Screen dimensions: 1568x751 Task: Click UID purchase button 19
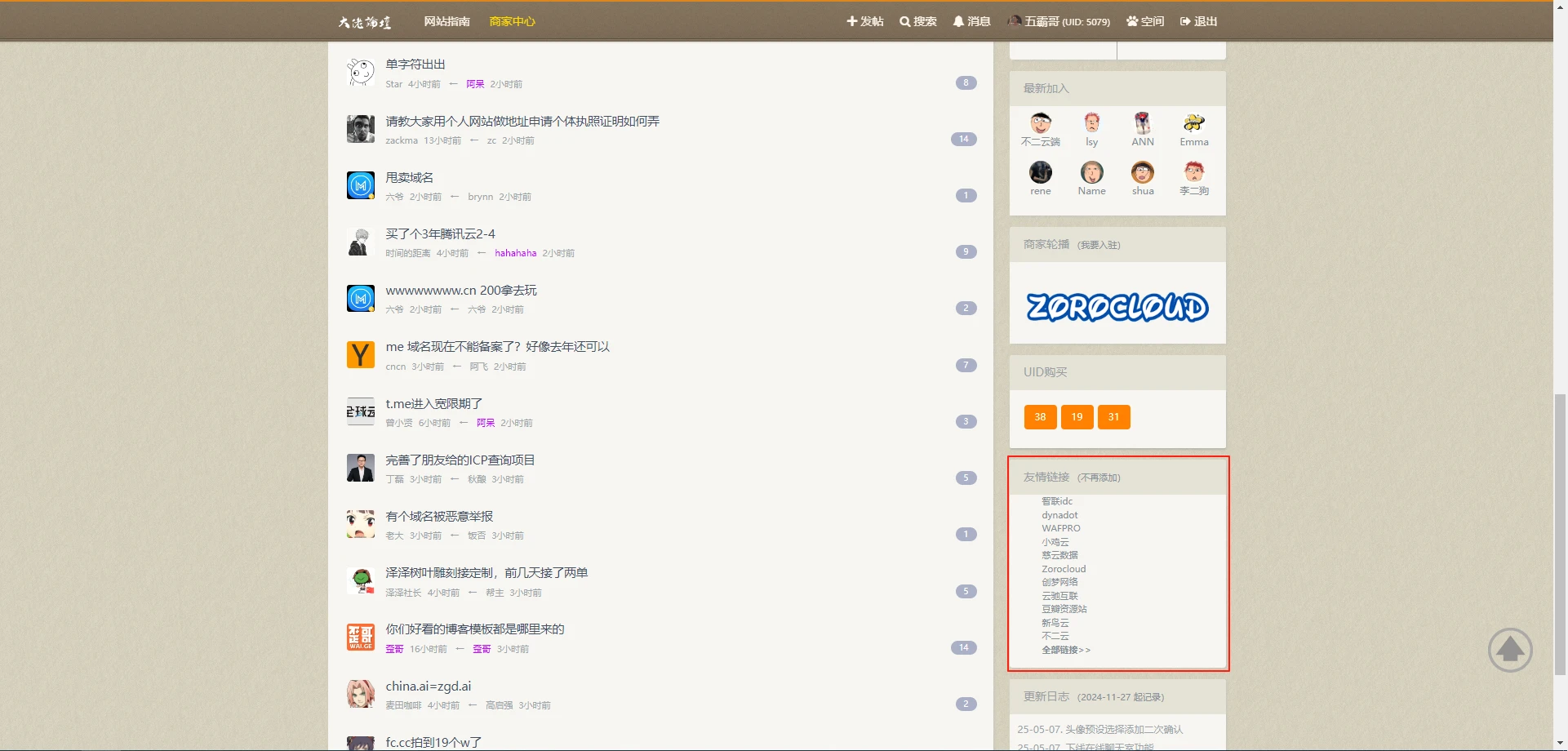1077,417
